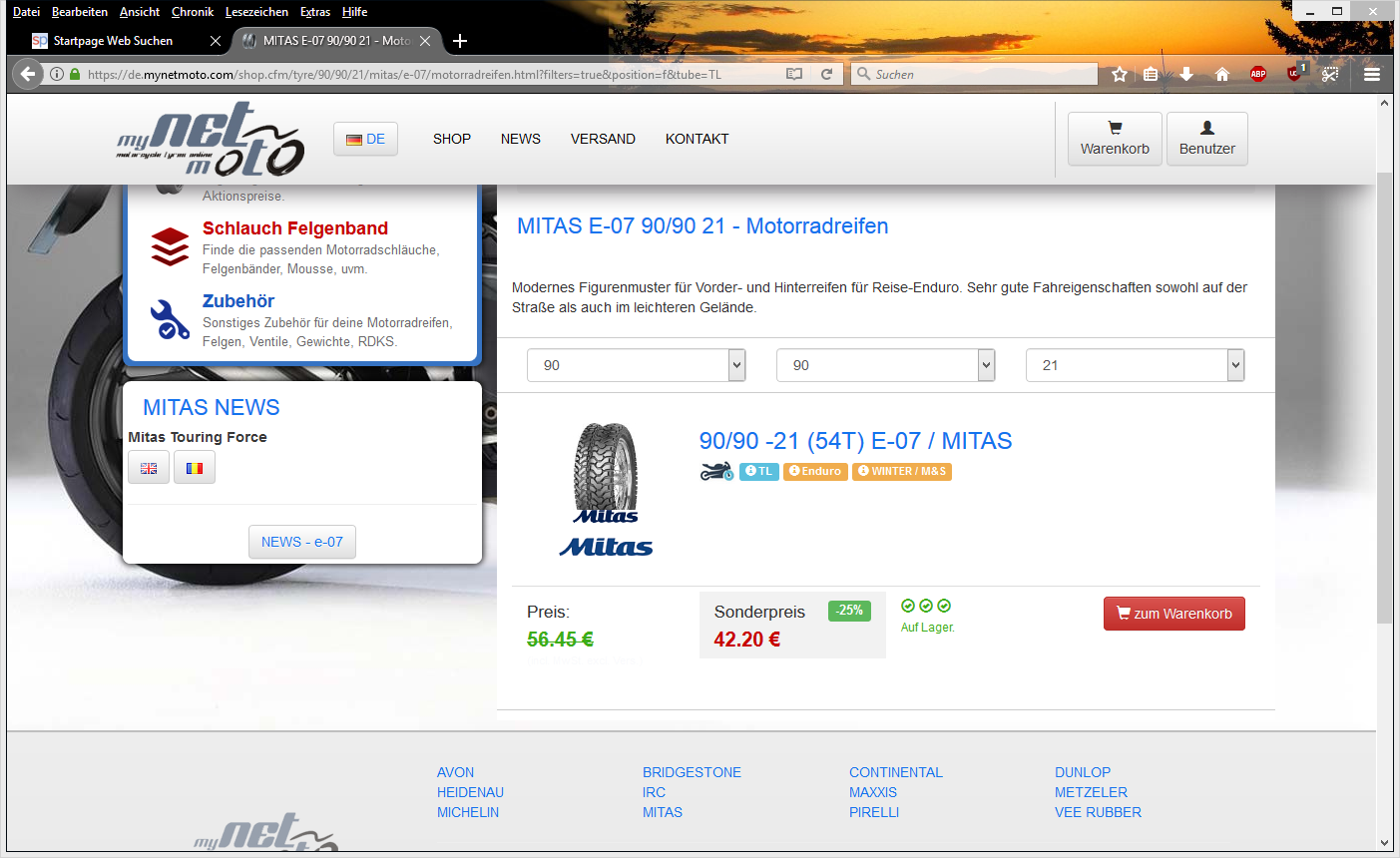Viewport: 1400px width, 858px height.
Task: Open the PIRELLI brand footer link
Action: [x=874, y=812]
